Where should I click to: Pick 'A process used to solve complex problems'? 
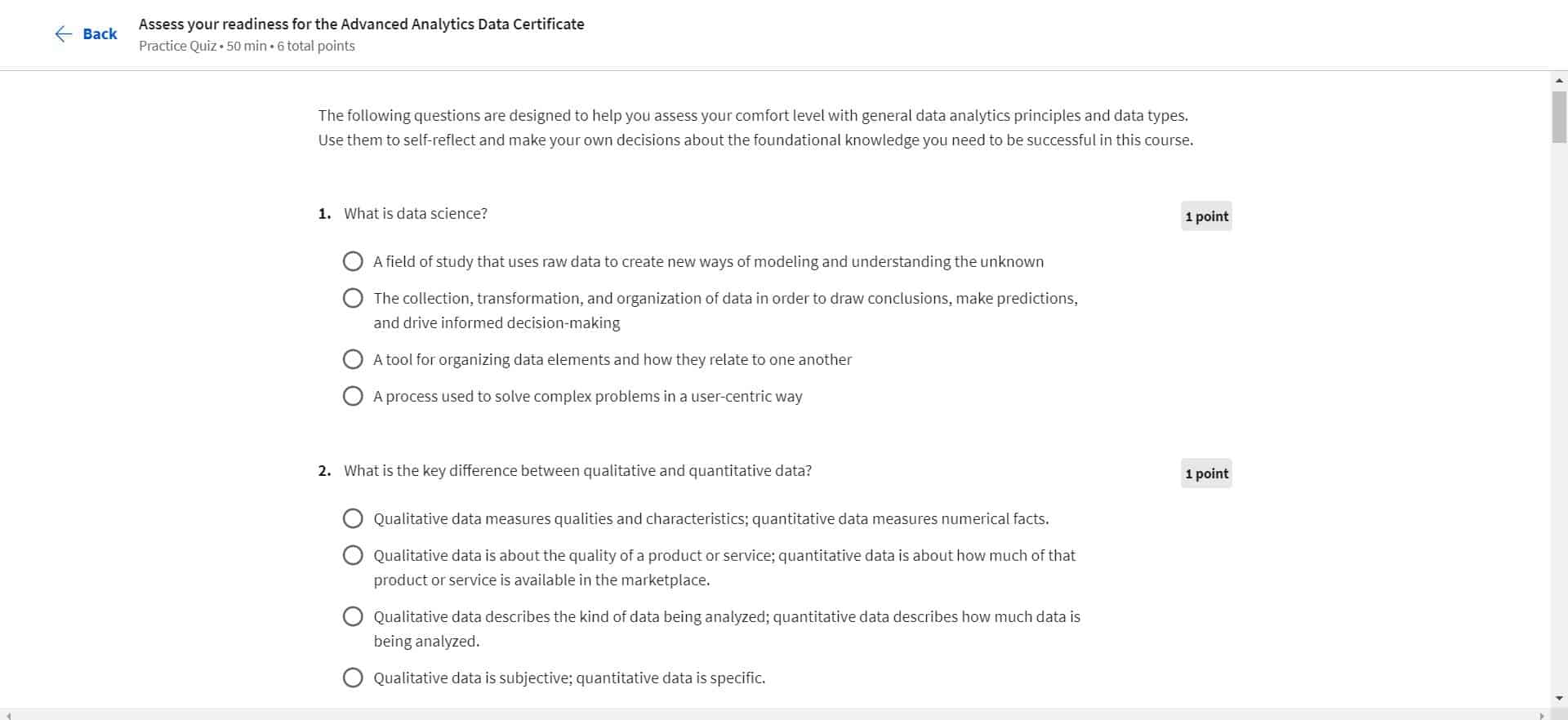pos(353,396)
